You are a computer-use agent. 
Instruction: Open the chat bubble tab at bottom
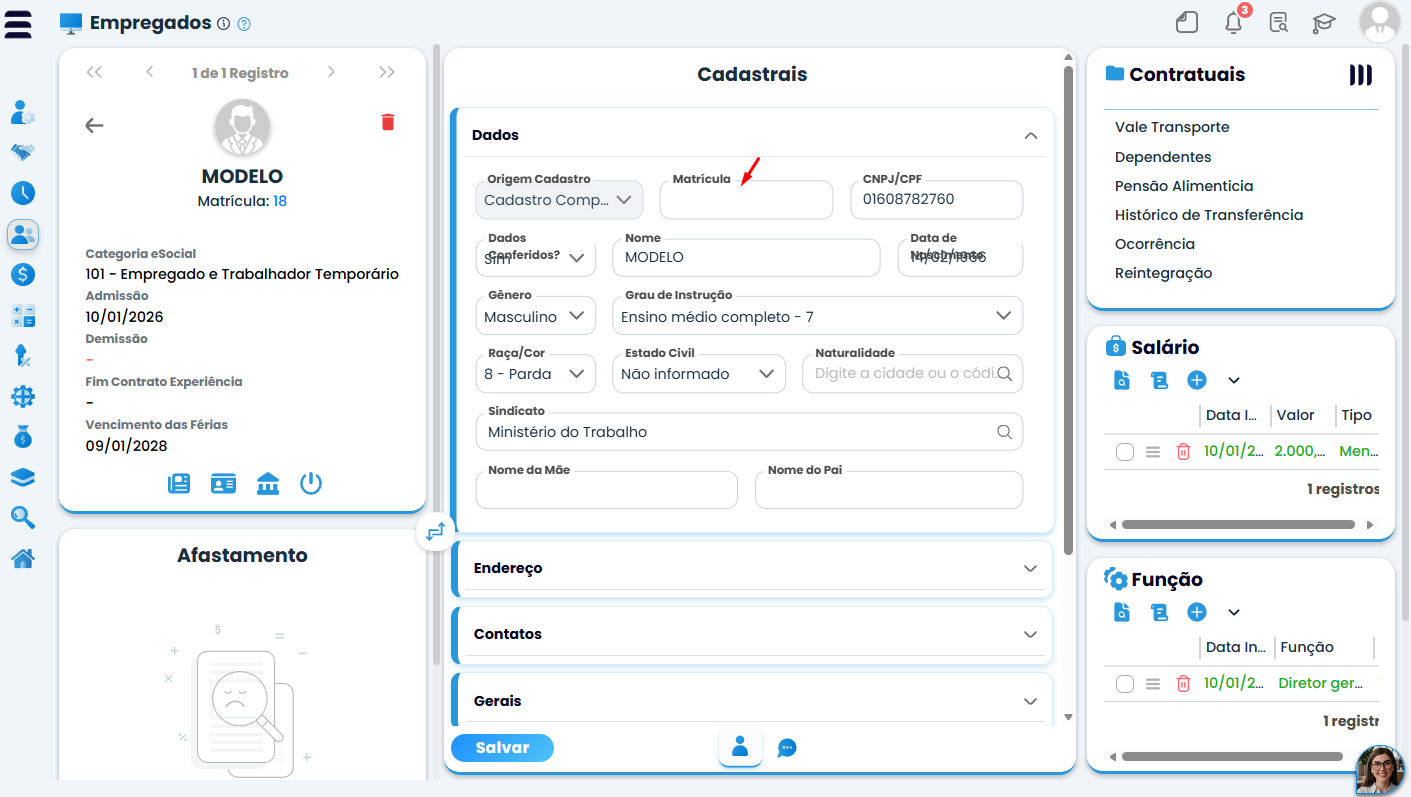pos(787,747)
